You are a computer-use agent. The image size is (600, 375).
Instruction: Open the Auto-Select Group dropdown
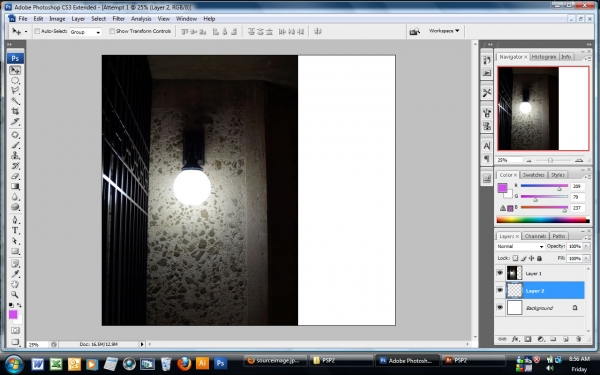(85, 32)
